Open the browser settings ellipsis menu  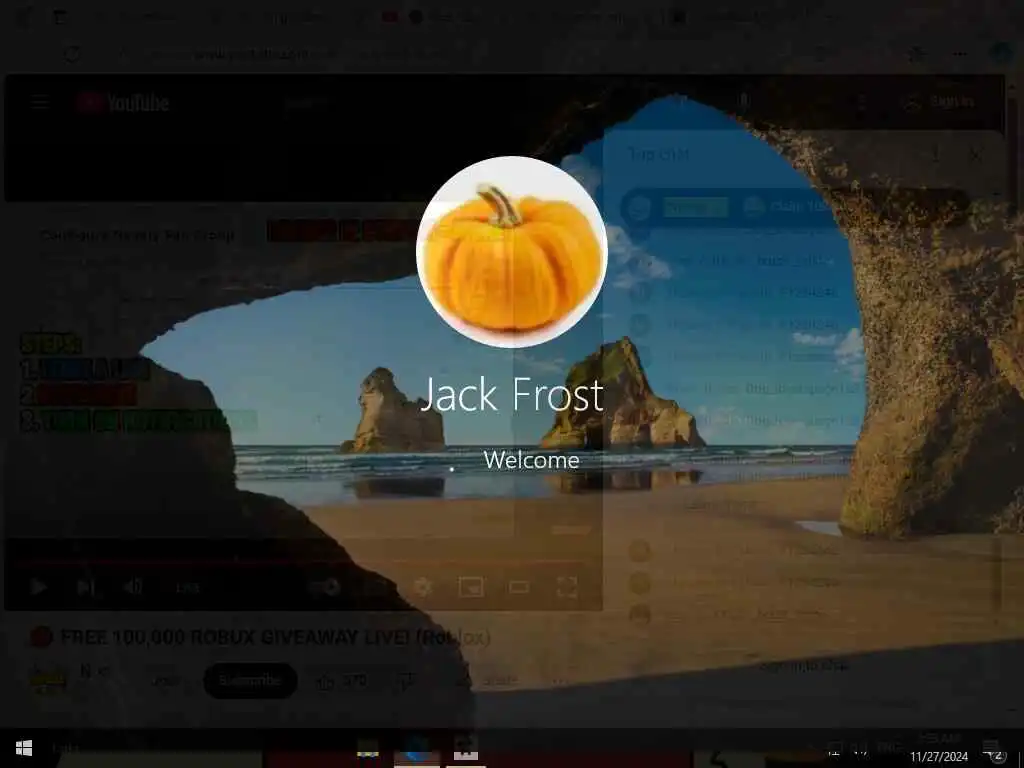coord(960,55)
